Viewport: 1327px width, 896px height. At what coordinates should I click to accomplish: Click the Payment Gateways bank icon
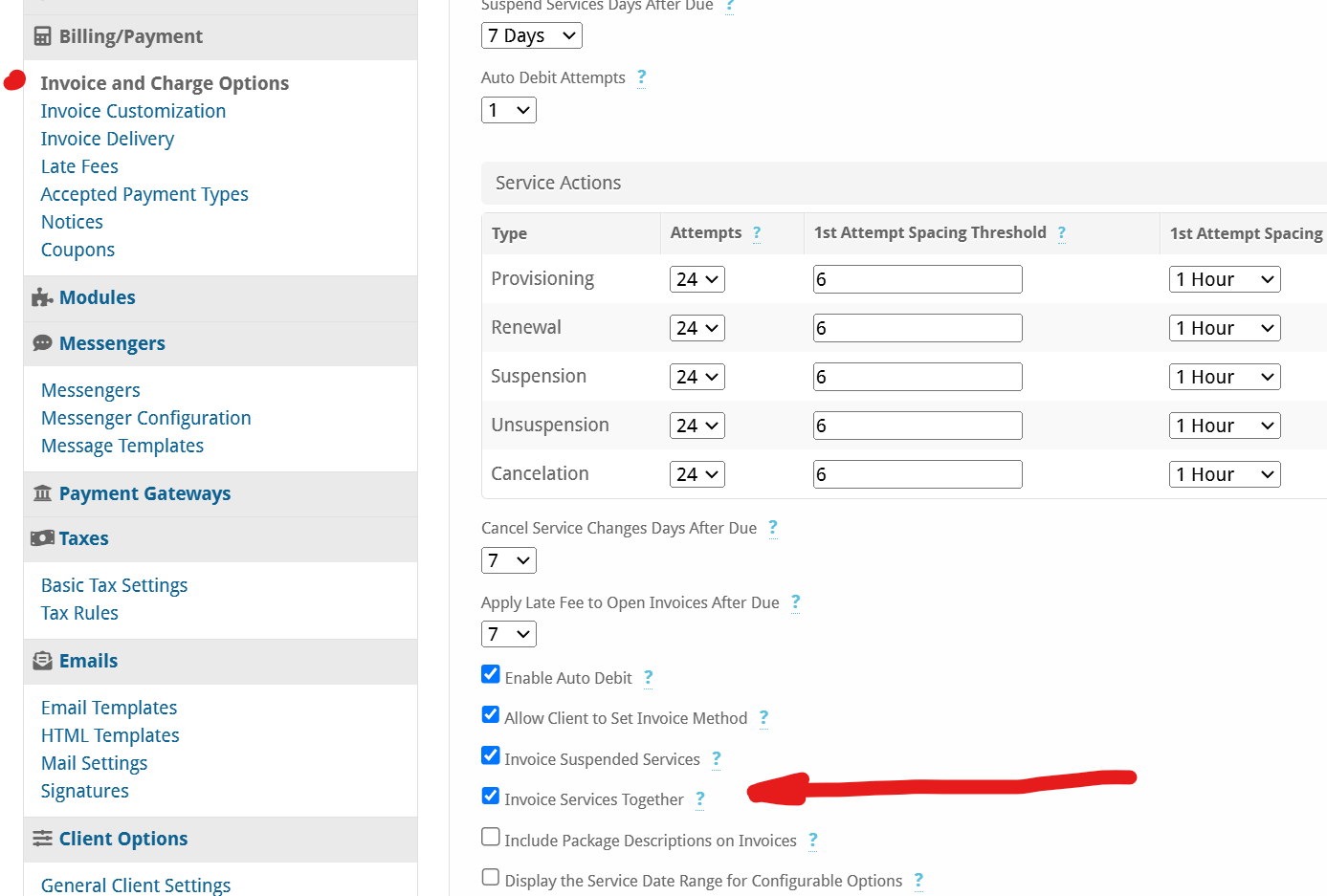point(42,493)
